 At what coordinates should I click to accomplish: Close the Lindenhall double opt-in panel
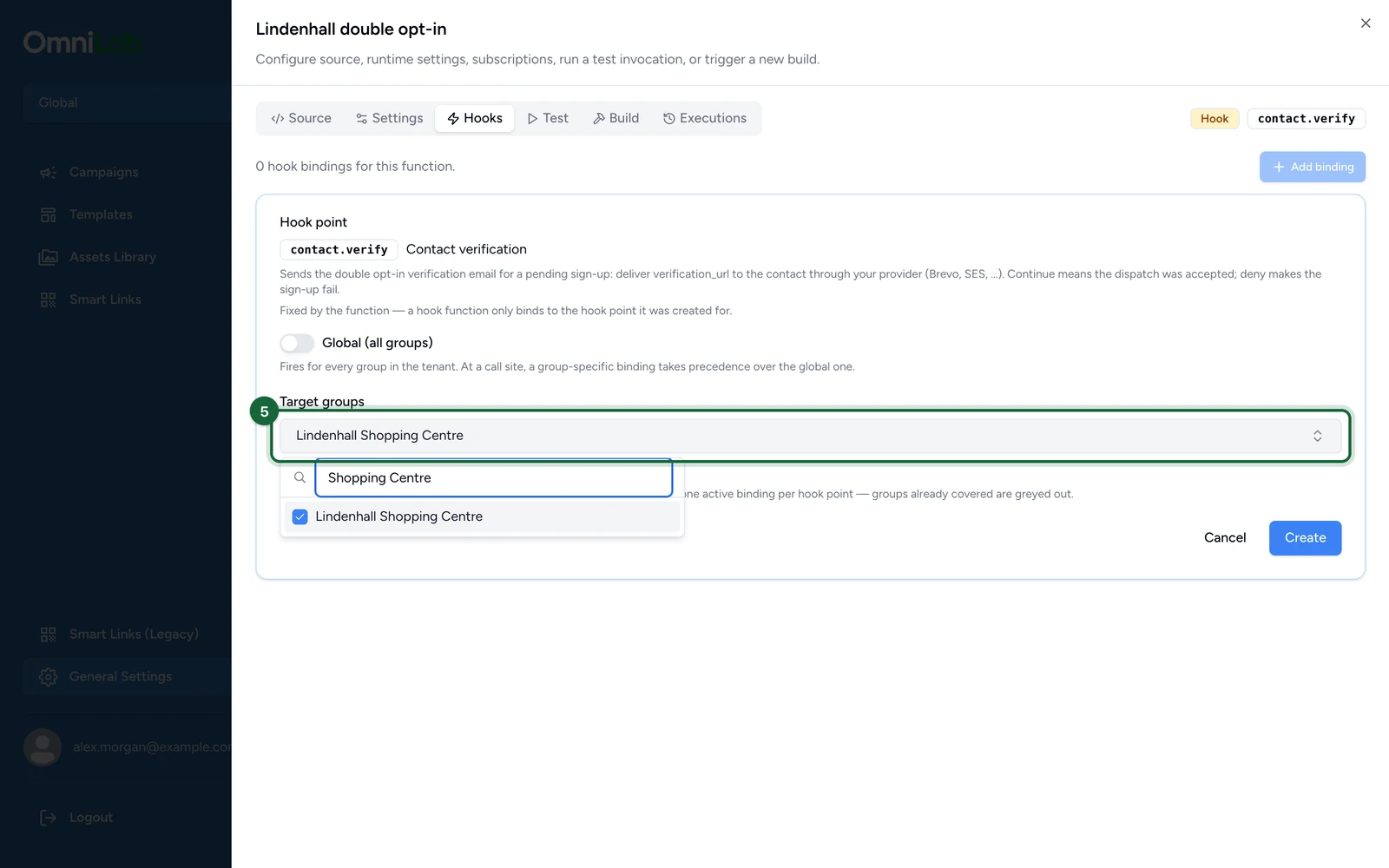[x=1366, y=23]
